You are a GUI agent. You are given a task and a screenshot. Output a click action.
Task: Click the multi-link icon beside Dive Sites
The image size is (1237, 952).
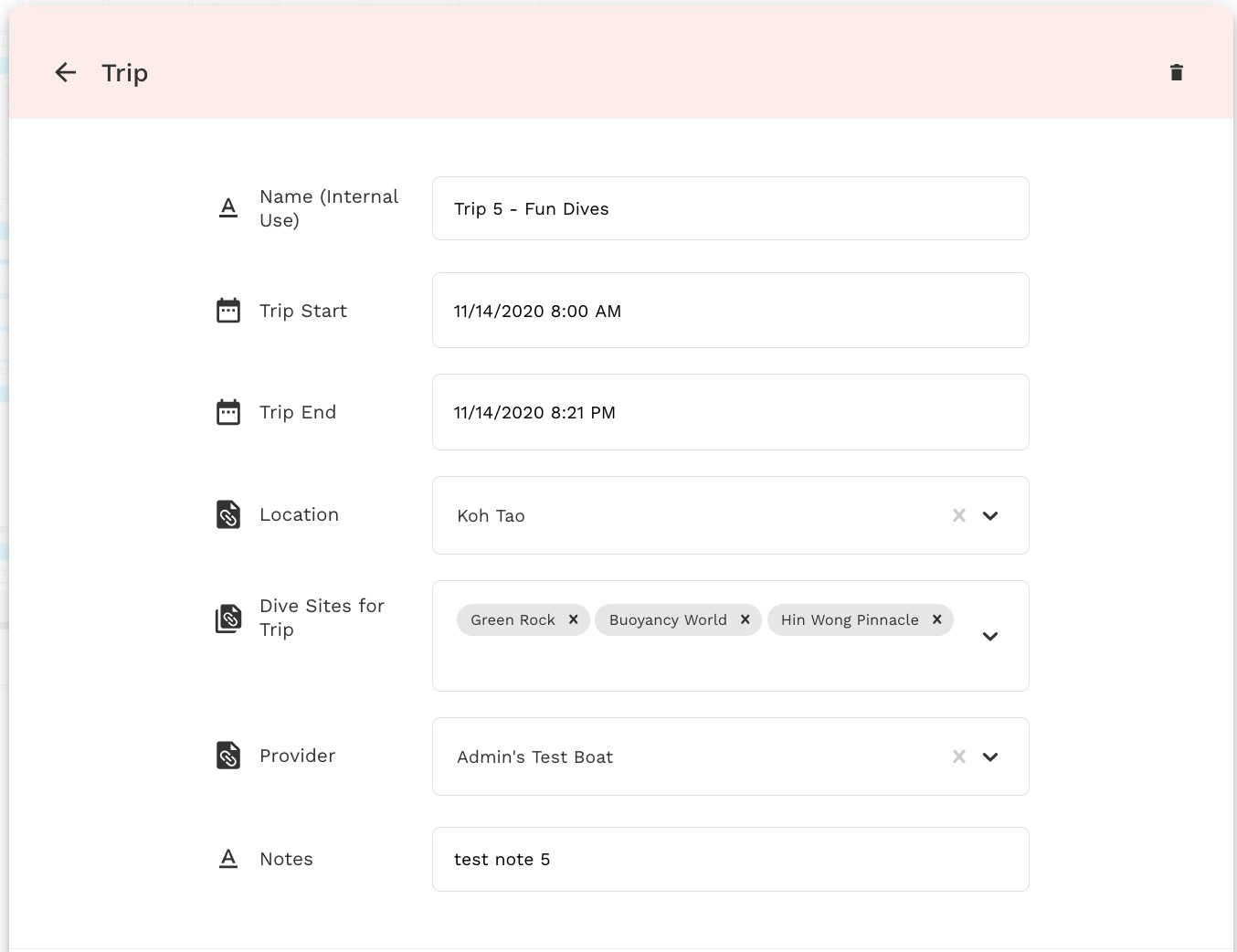(228, 619)
